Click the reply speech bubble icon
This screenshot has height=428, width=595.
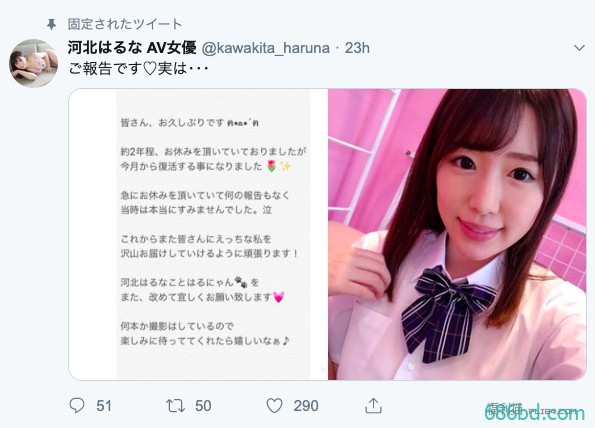(x=77, y=405)
